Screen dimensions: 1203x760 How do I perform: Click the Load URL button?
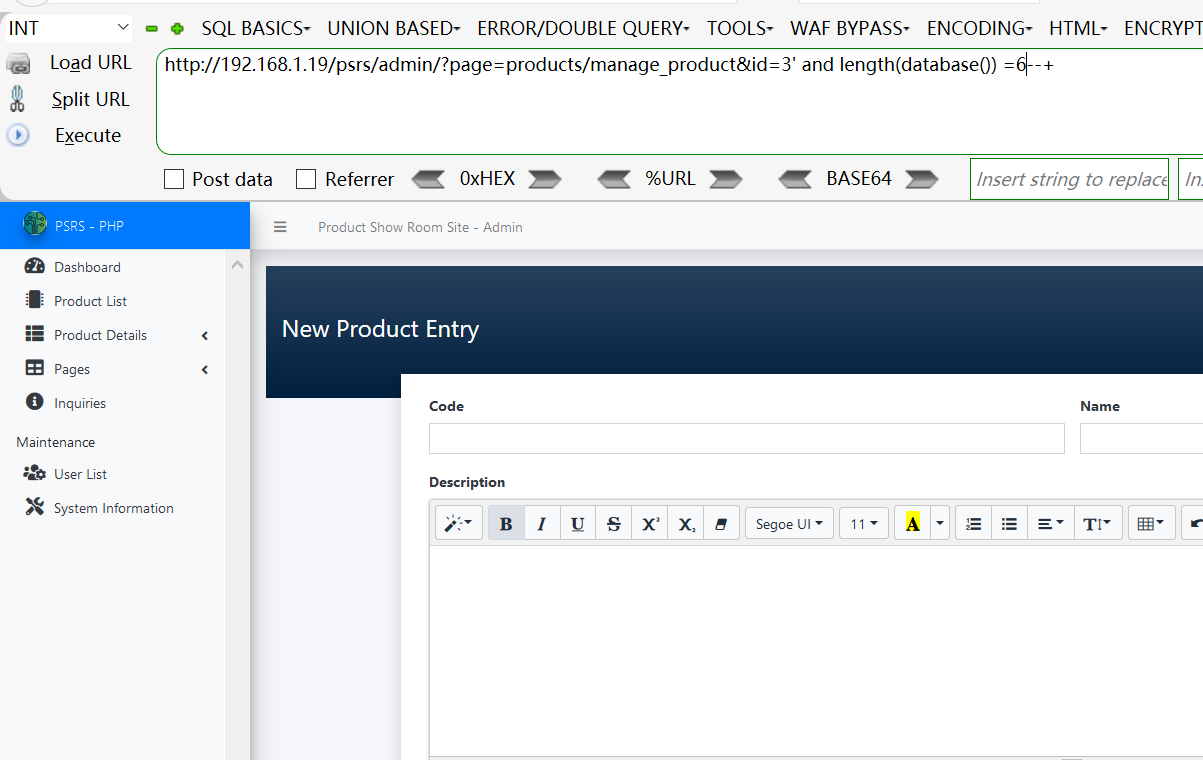click(x=90, y=63)
